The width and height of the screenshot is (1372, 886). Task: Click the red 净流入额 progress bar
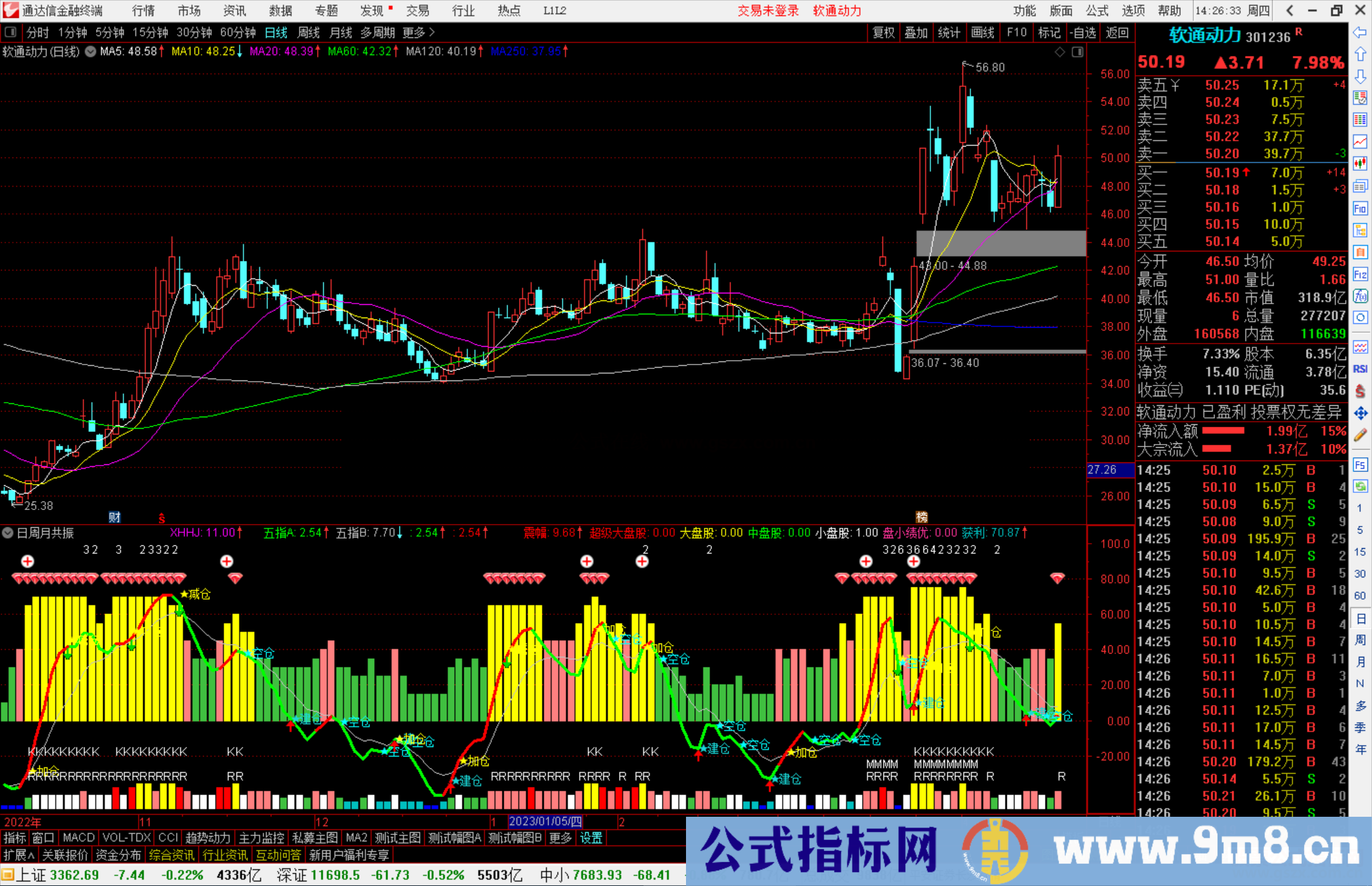[x=1223, y=431]
